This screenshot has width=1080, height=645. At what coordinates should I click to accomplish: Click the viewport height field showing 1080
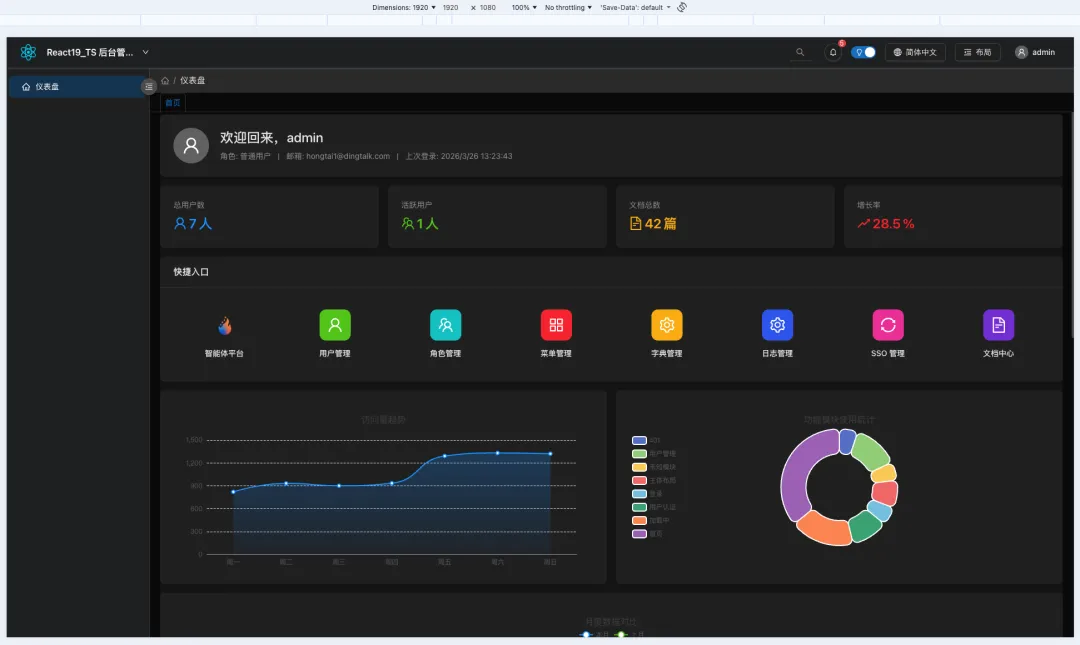click(x=488, y=8)
